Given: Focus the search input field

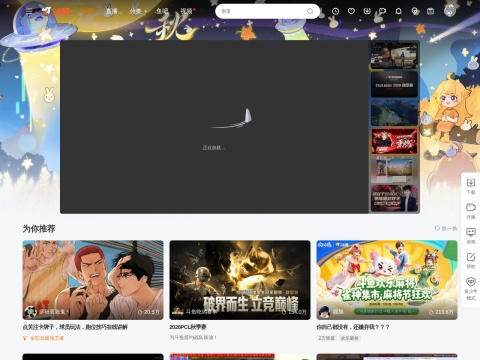Looking at the screenshot, I should coord(263,11).
